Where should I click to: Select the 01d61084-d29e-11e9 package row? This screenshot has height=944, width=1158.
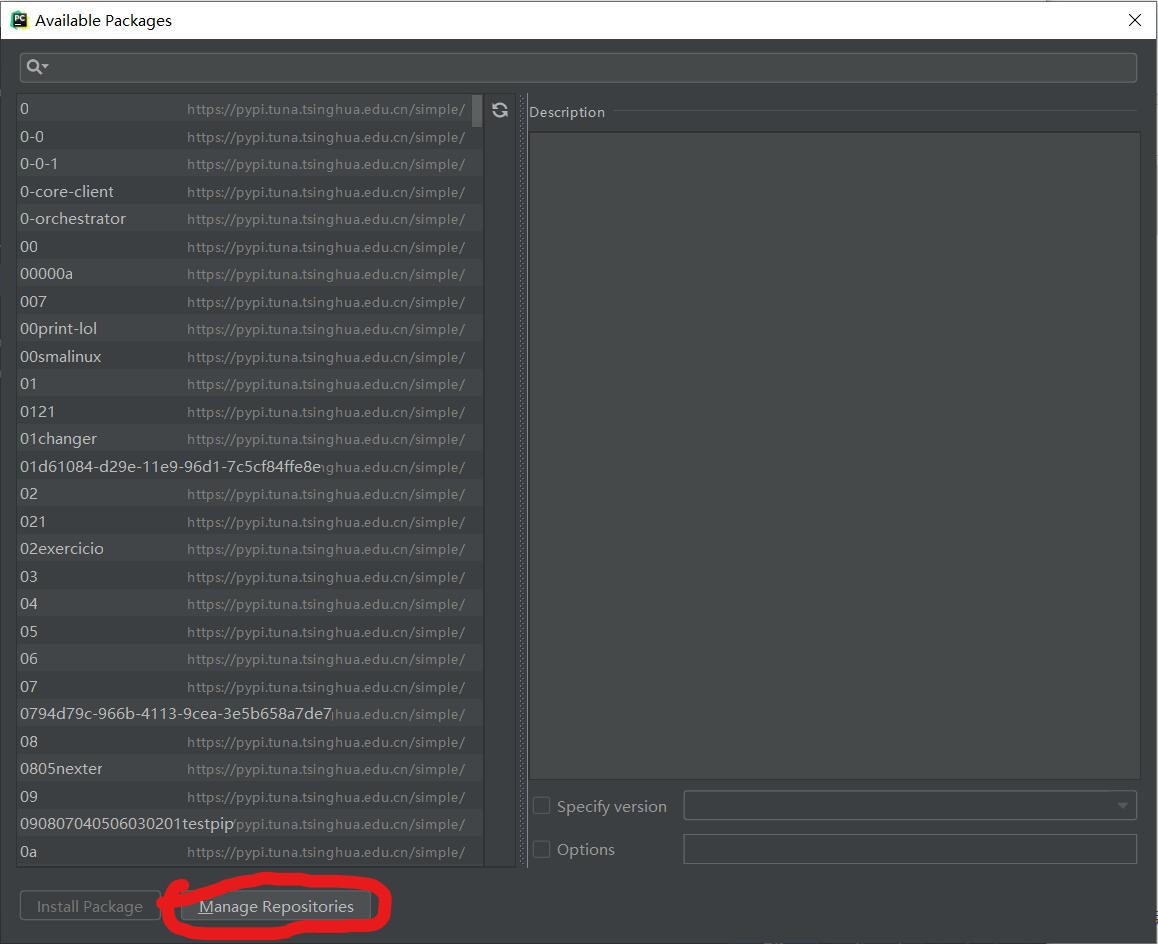coord(250,467)
